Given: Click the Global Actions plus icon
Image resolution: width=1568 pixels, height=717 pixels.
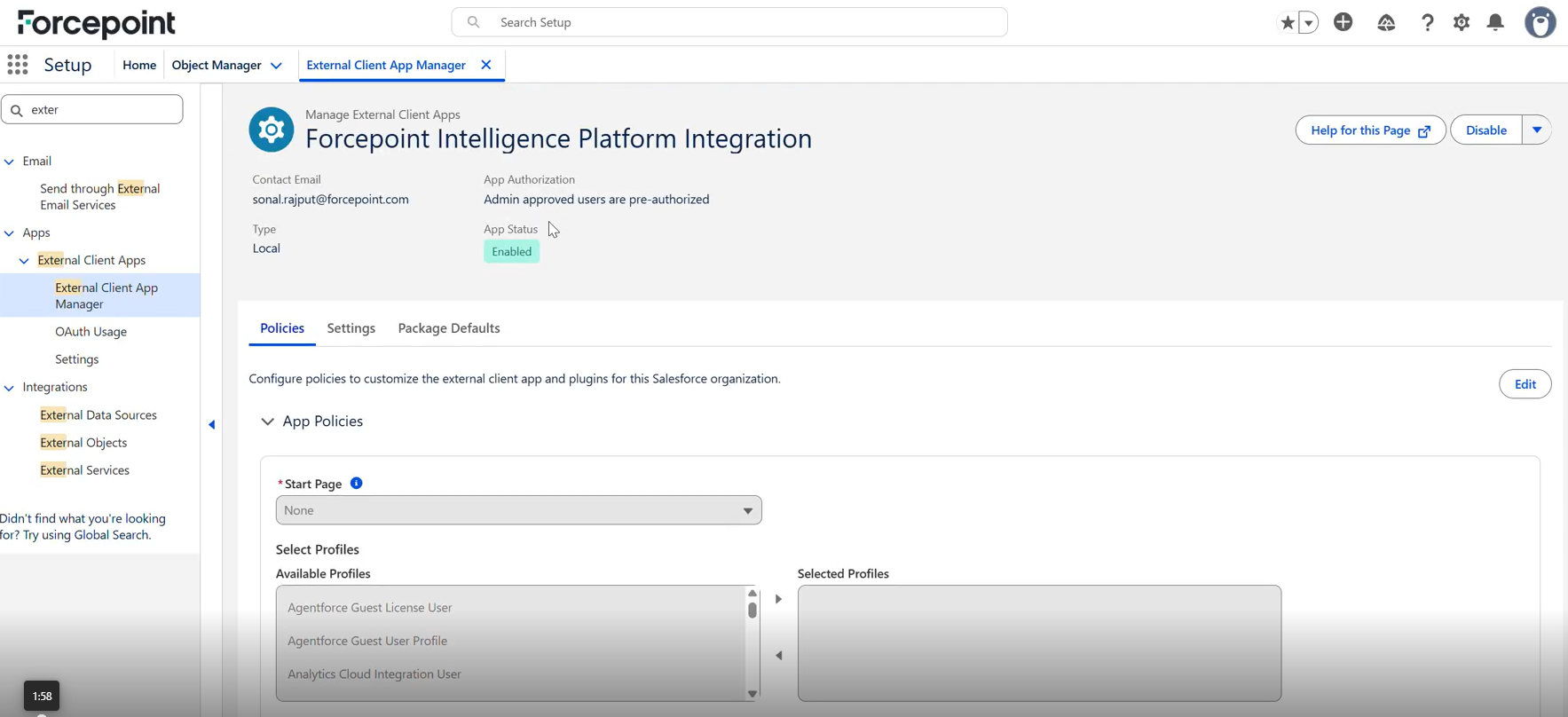Looking at the screenshot, I should click(x=1343, y=22).
